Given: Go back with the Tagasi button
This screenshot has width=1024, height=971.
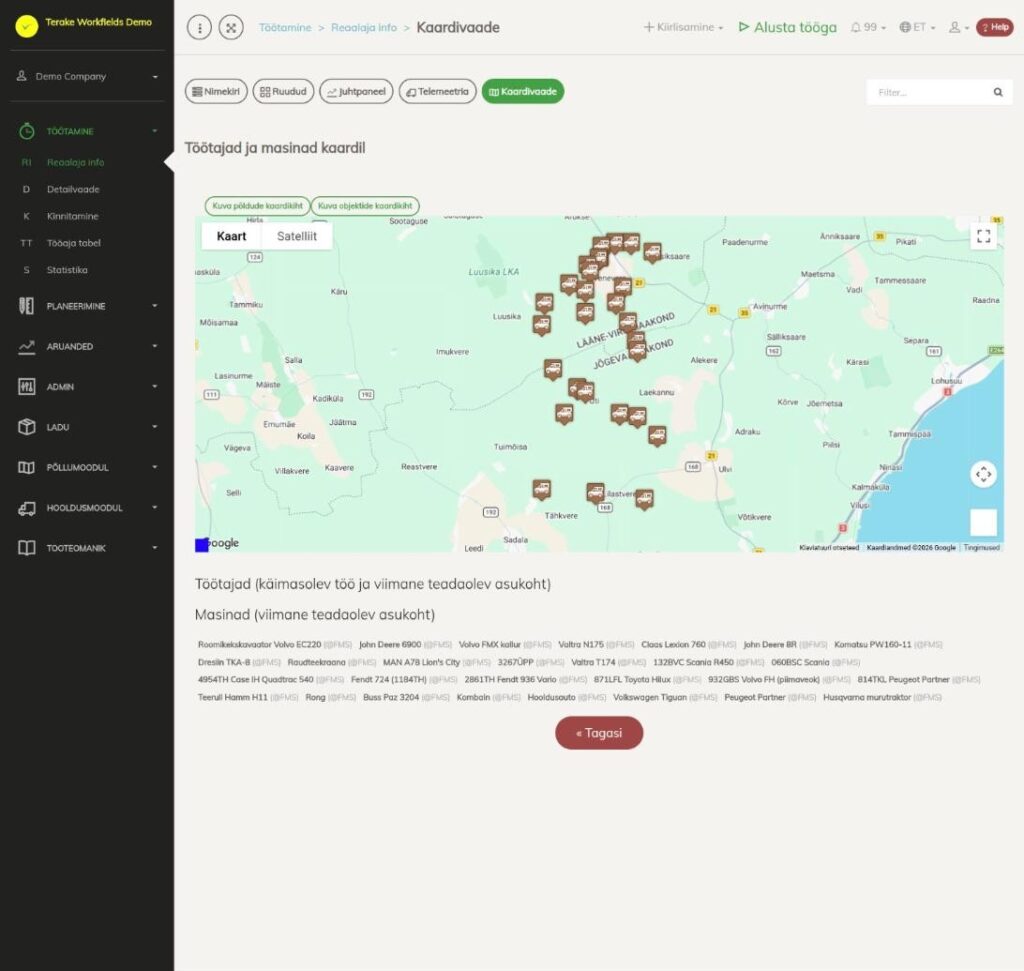Looking at the screenshot, I should 599,733.
